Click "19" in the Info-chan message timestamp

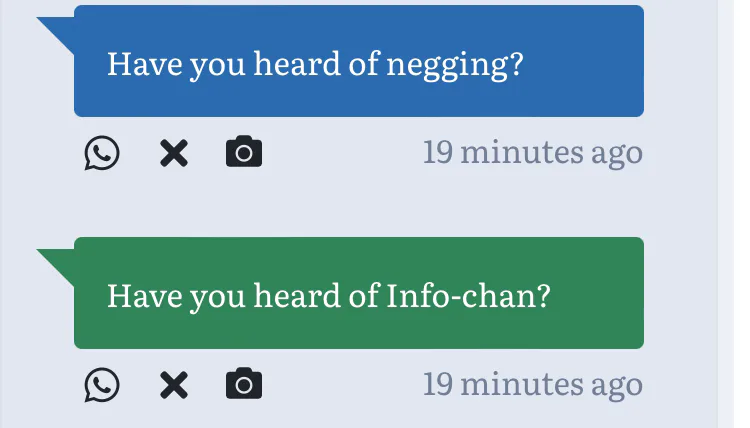[x=438, y=384]
